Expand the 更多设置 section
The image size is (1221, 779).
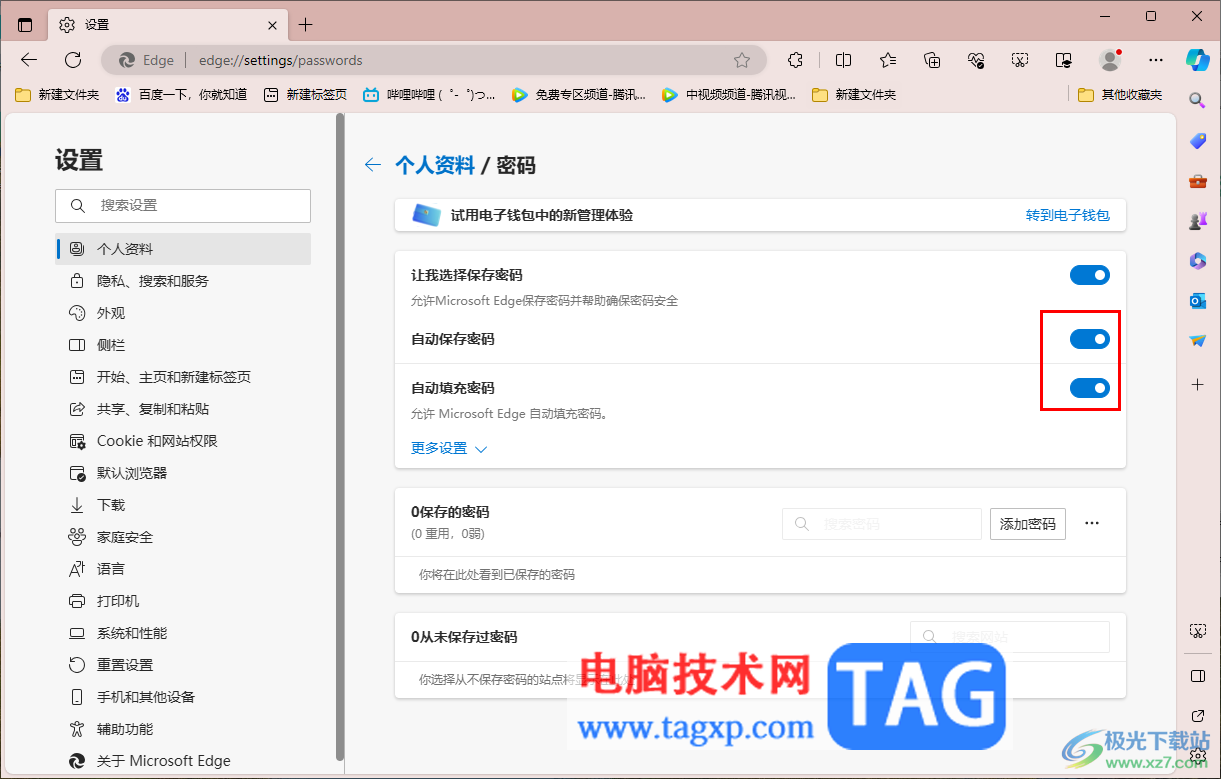coord(447,448)
